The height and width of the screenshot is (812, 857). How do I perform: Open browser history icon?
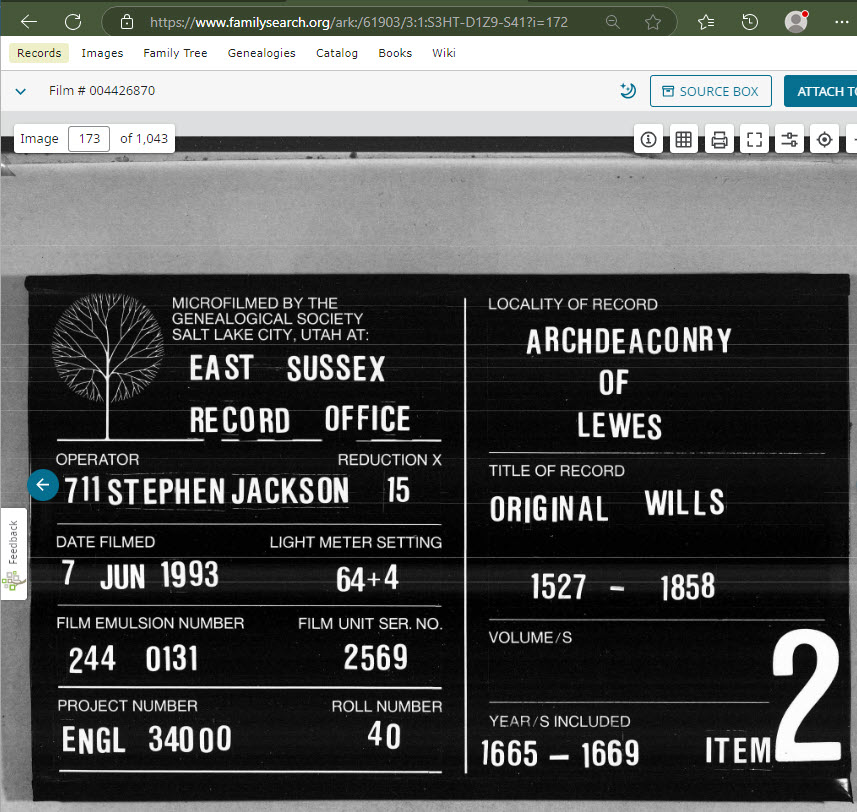point(749,22)
